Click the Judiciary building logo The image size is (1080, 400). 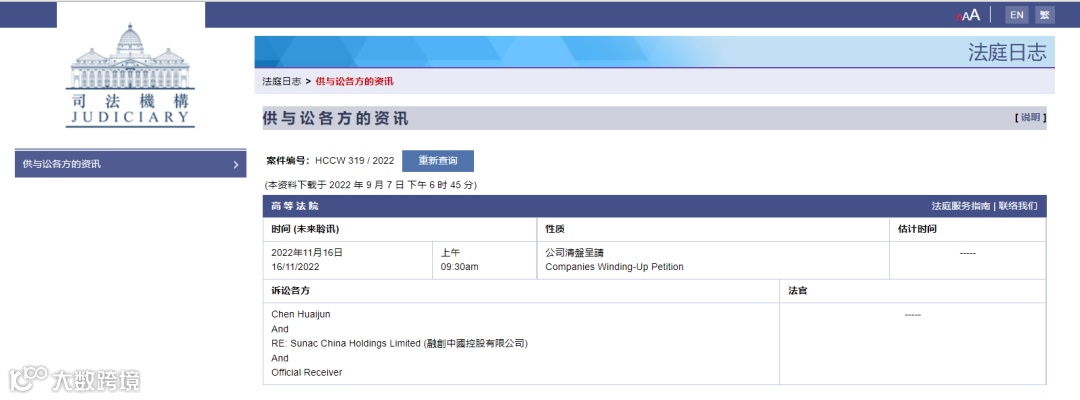click(x=130, y=74)
